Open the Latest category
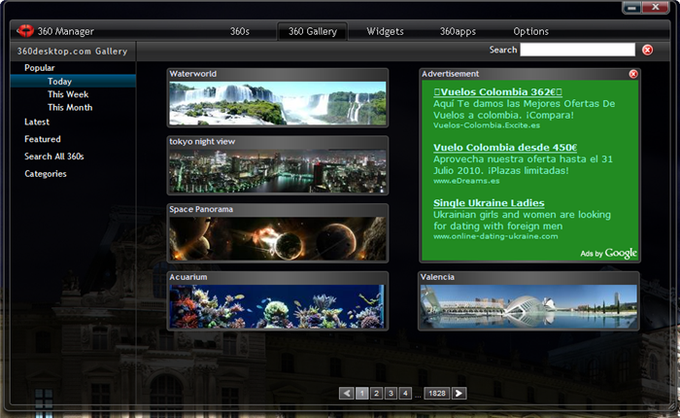 (37, 122)
